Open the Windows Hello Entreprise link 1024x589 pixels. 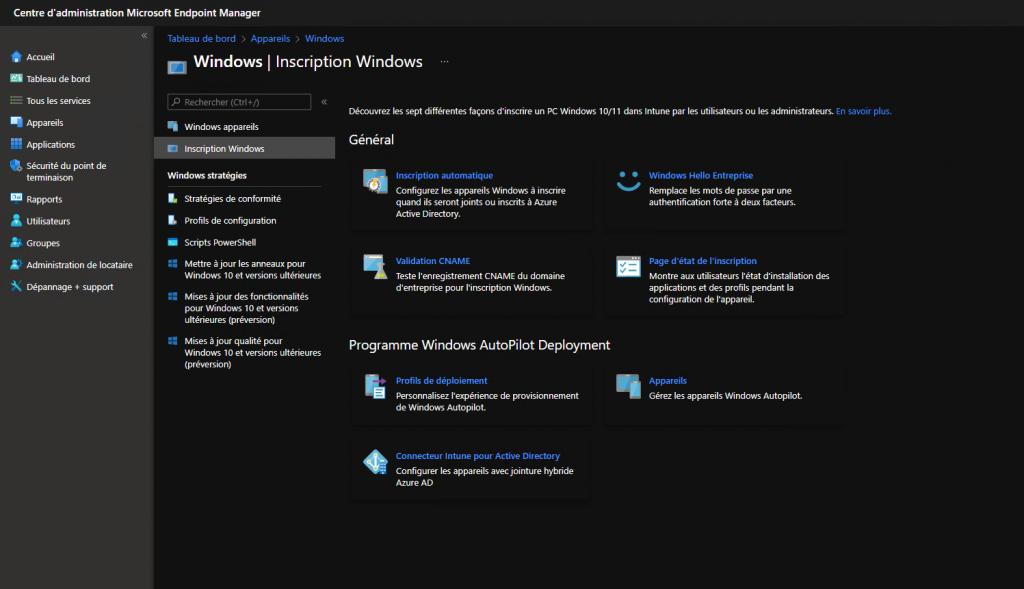701,175
